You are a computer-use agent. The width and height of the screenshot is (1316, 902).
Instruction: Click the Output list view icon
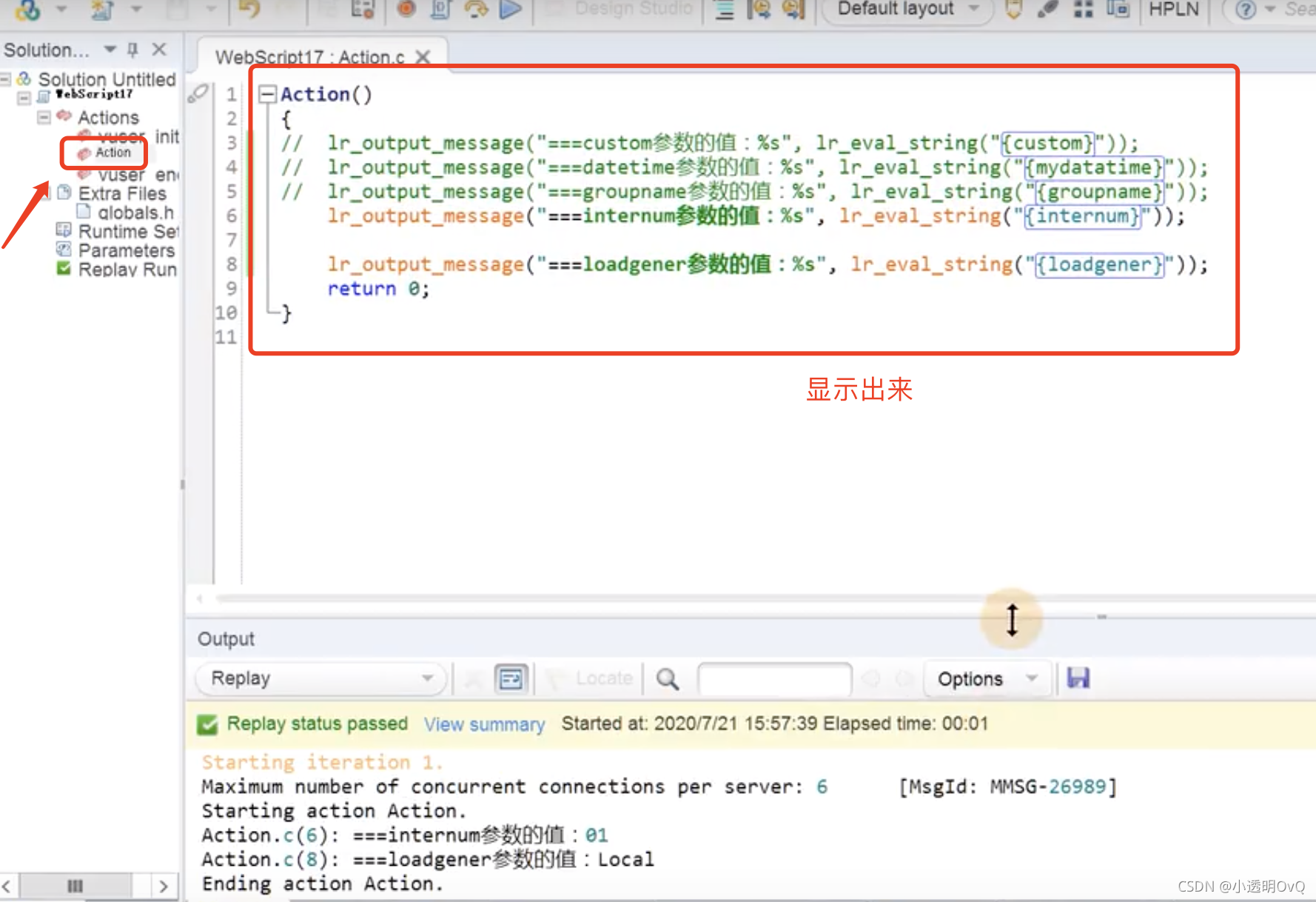[511, 678]
